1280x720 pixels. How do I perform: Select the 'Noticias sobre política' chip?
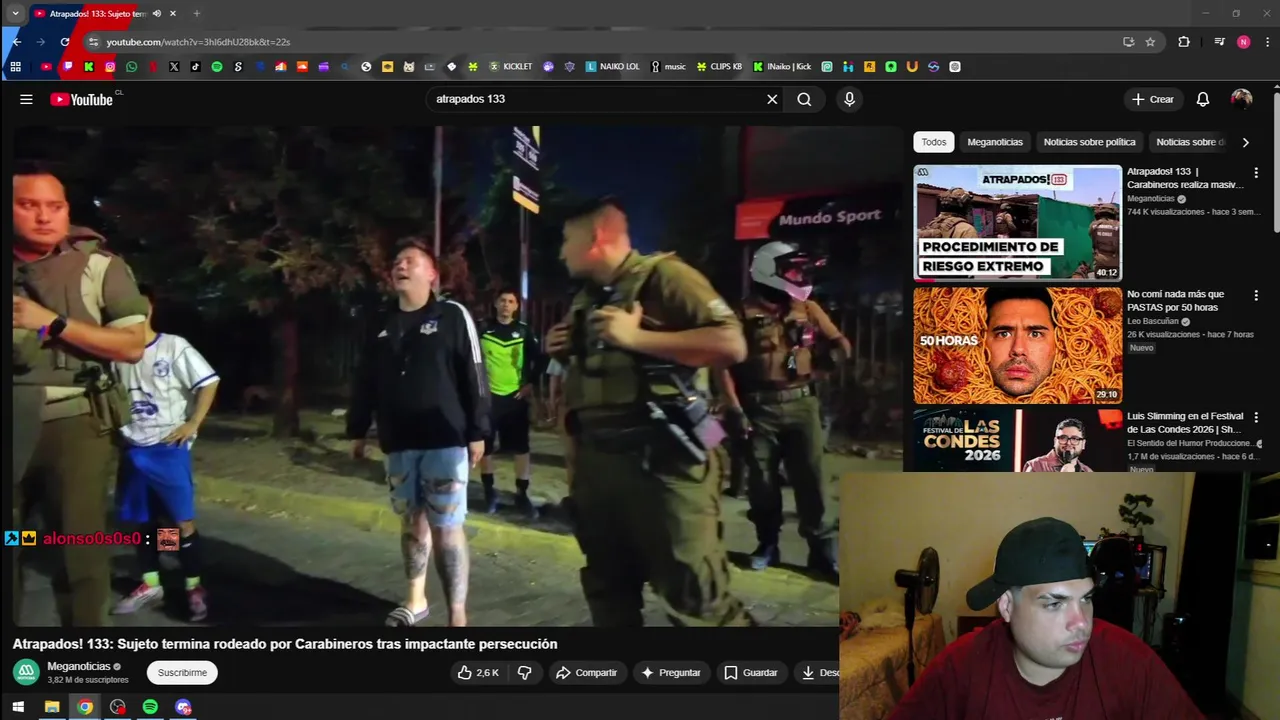[x=1089, y=142]
